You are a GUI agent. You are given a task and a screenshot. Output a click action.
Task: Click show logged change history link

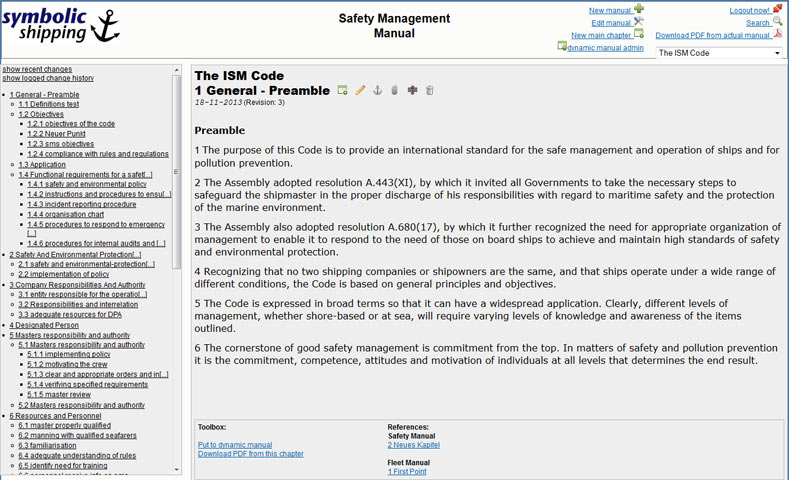[x=48, y=78]
